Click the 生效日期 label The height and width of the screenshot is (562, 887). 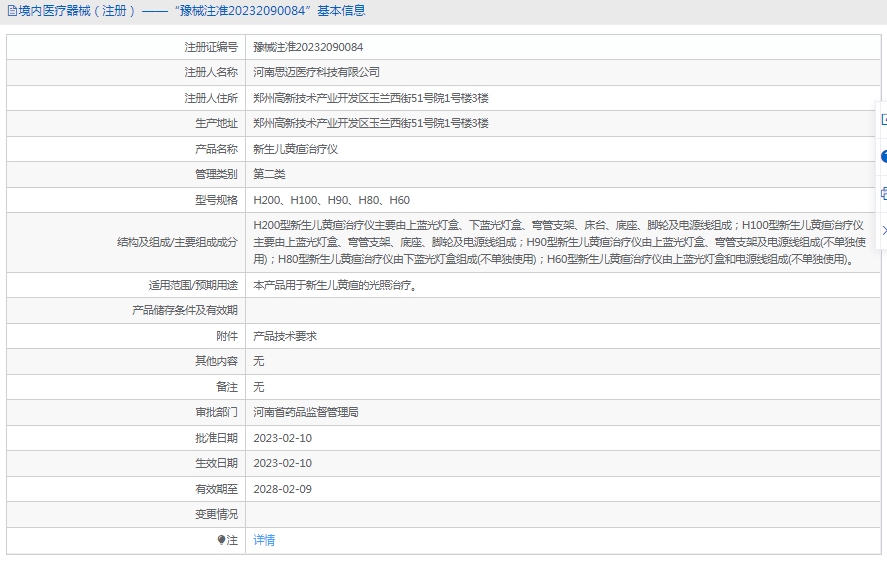click(217, 463)
